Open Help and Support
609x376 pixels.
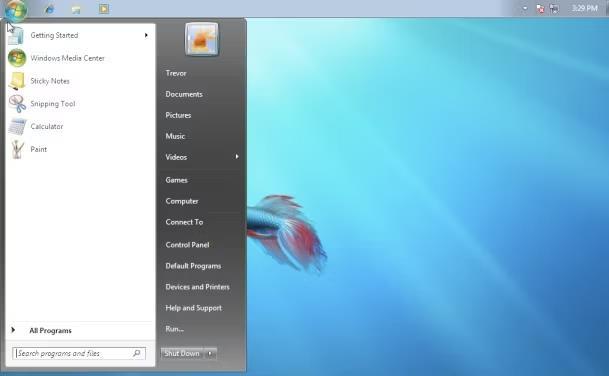[x=193, y=308]
